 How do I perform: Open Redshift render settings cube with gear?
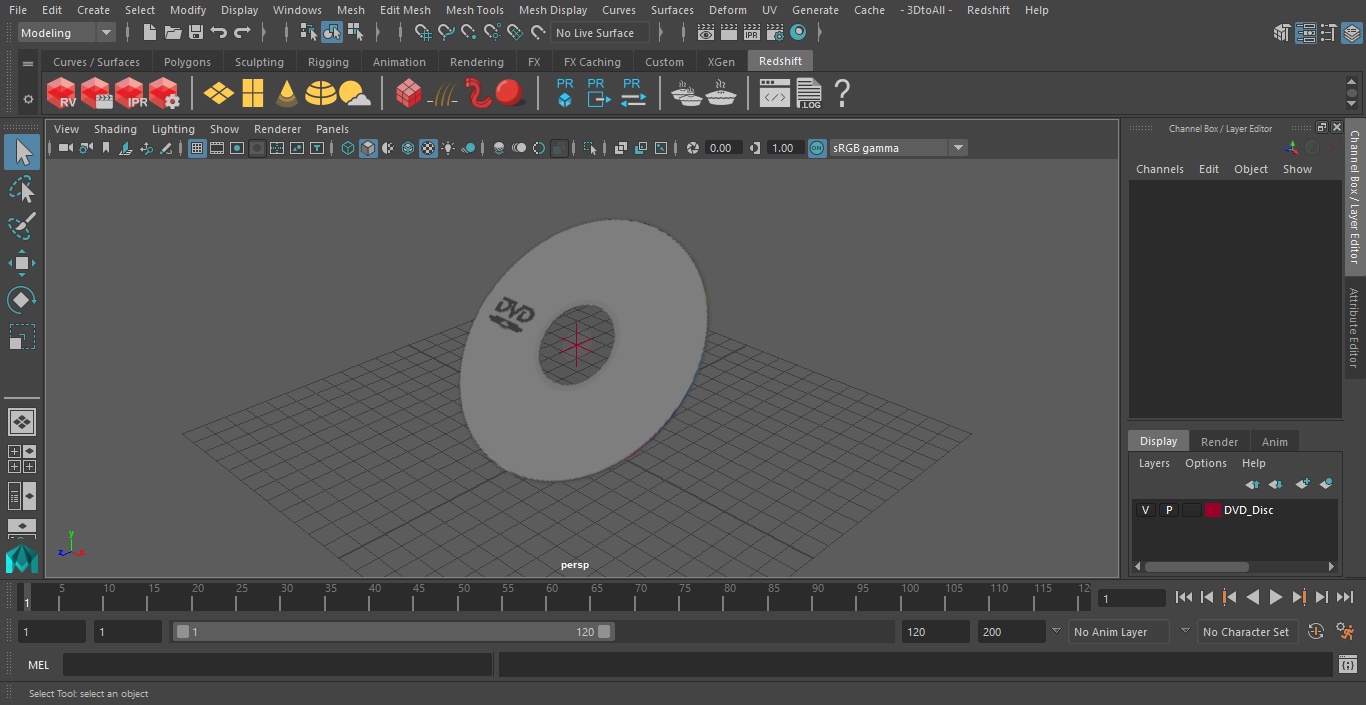(164, 94)
